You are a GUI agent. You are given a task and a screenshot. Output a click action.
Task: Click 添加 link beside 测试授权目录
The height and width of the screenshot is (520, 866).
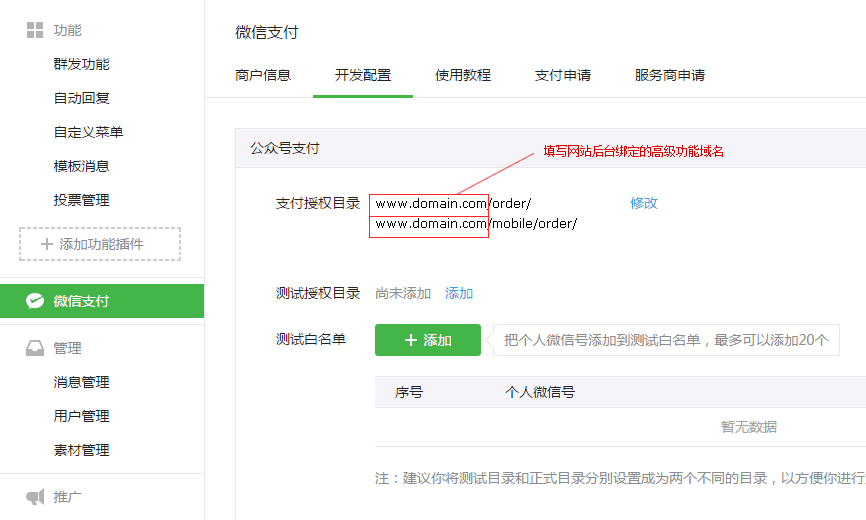click(x=459, y=293)
